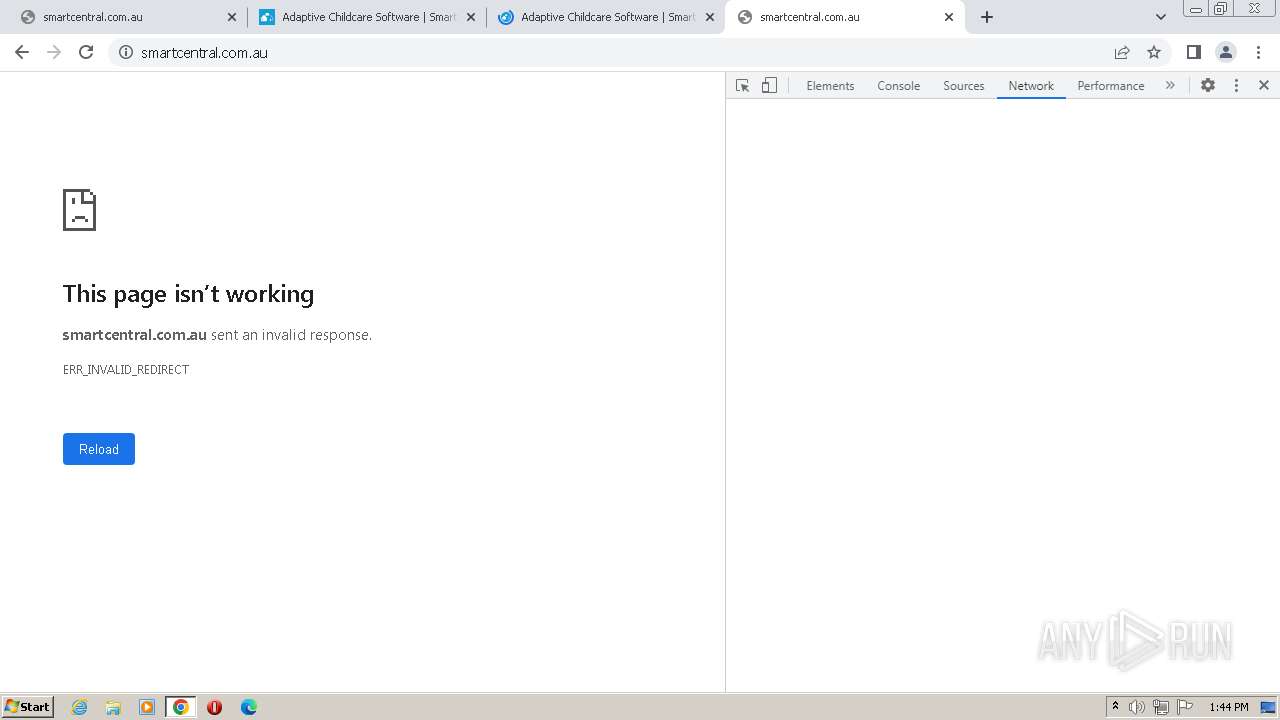Show hidden system tray icons
Screen dimensions: 1280x720
1115,707
